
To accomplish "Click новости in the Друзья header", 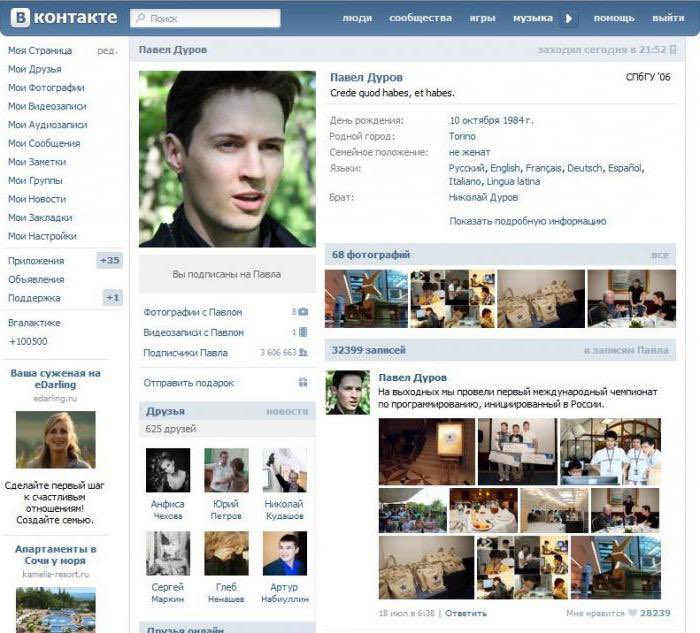I will point(286,411).
